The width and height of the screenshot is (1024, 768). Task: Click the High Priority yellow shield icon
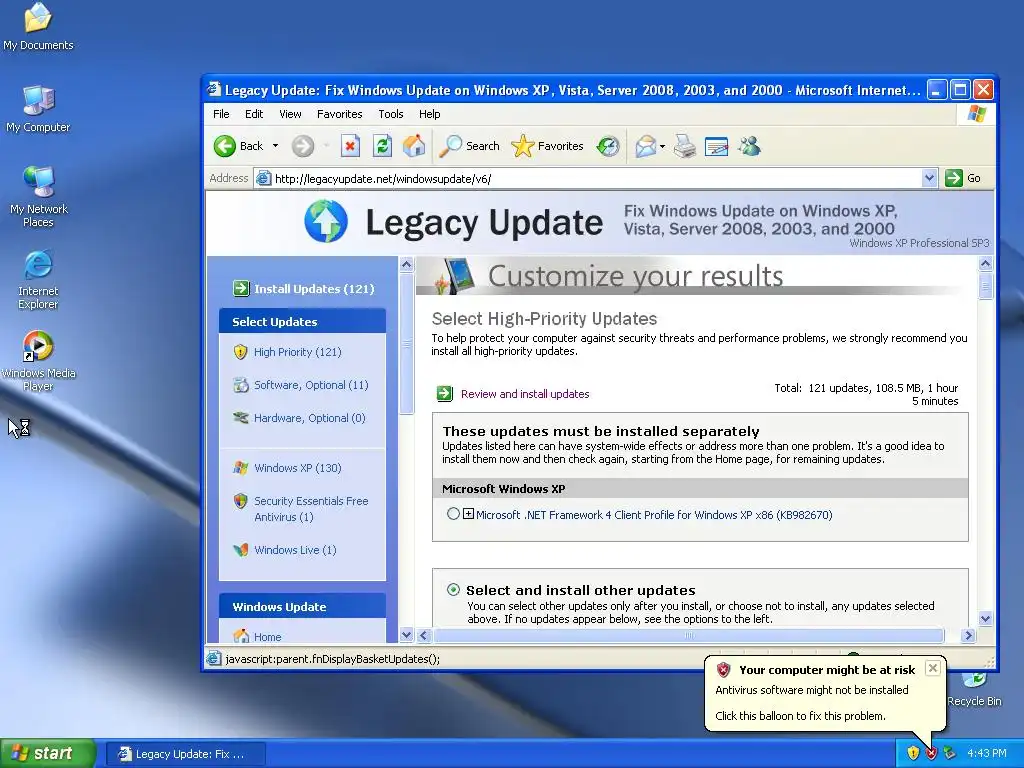pos(240,352)
